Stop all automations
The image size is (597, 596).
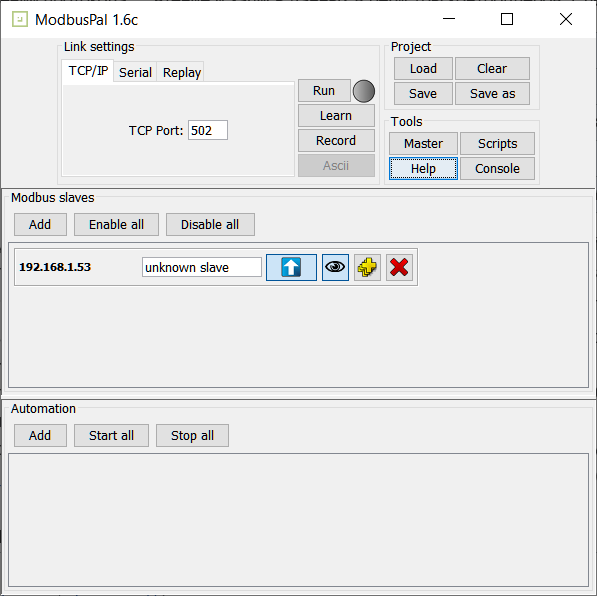(x=192, y=435)
